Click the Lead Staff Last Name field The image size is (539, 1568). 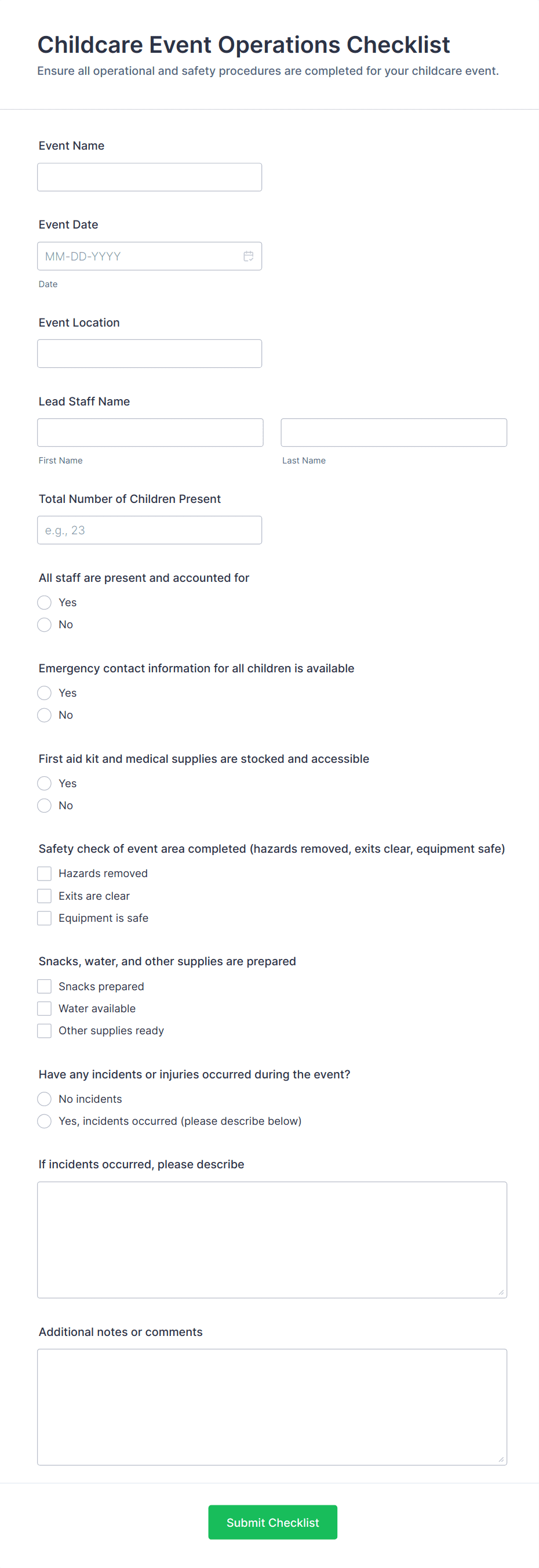[x=394, y=432]
